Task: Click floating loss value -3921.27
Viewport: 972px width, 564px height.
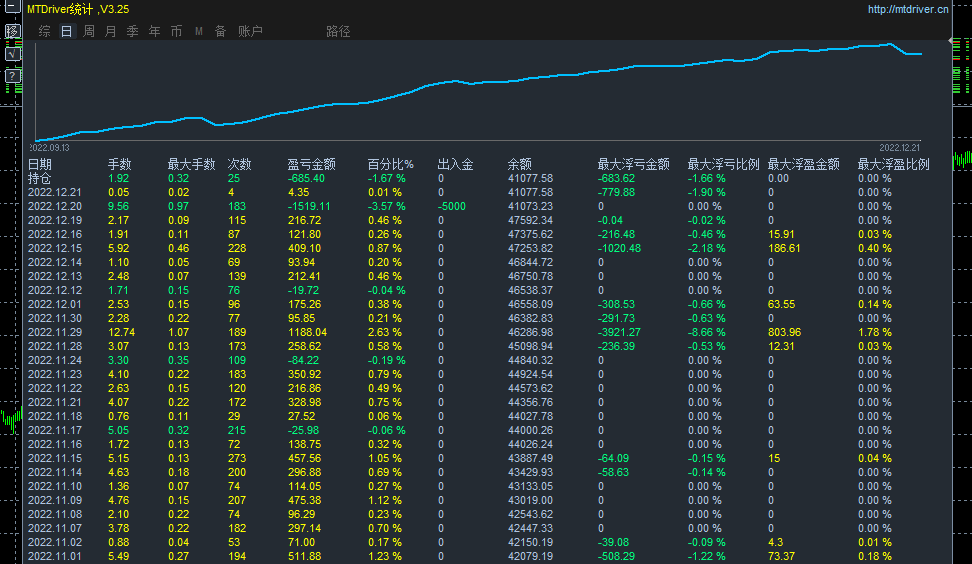Action: (x=619, y=332)
